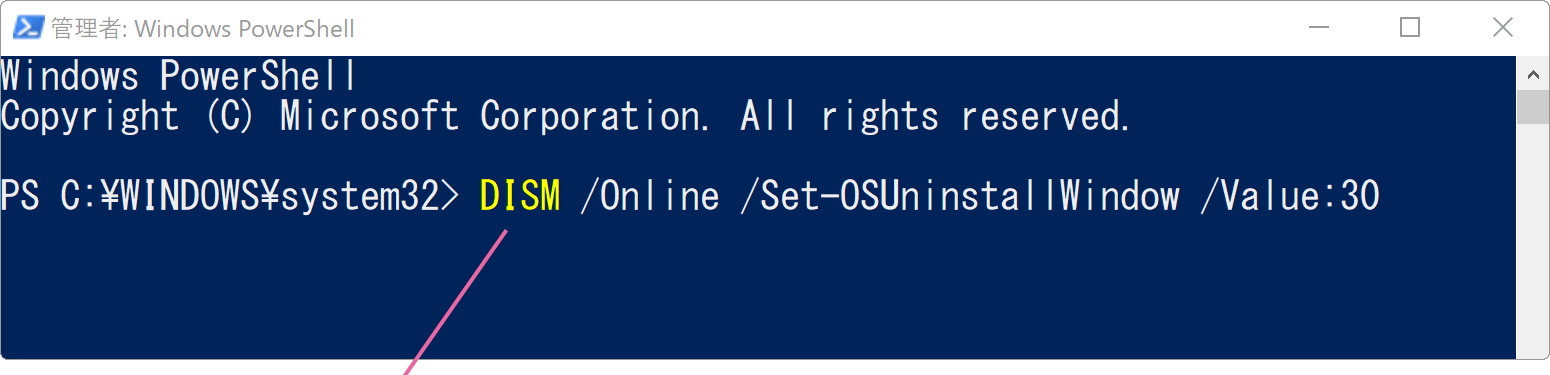Click the vertical scrollbar thumb
The image size is (1550, 375).
click(1532, 106)
